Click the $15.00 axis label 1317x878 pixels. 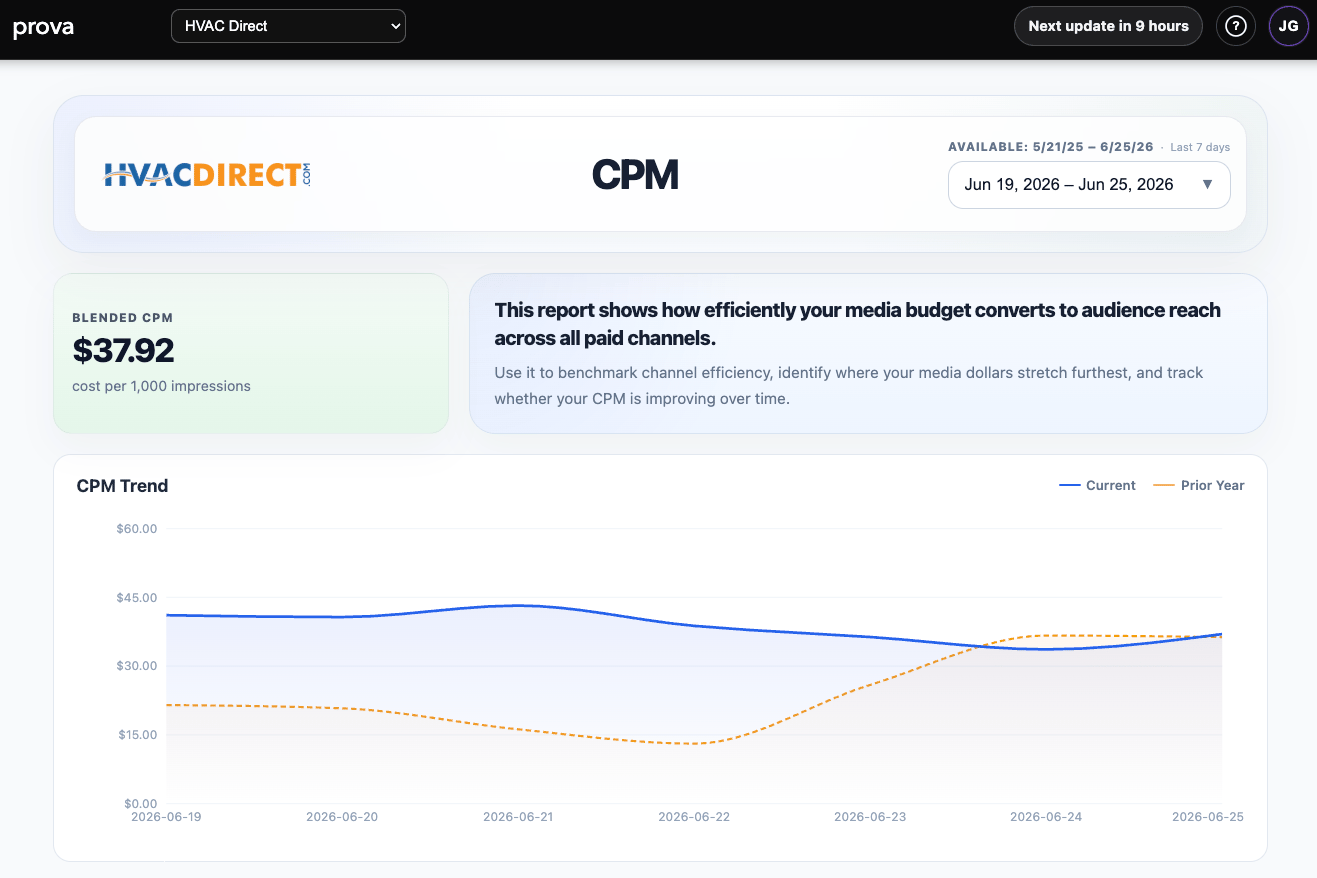137,735
